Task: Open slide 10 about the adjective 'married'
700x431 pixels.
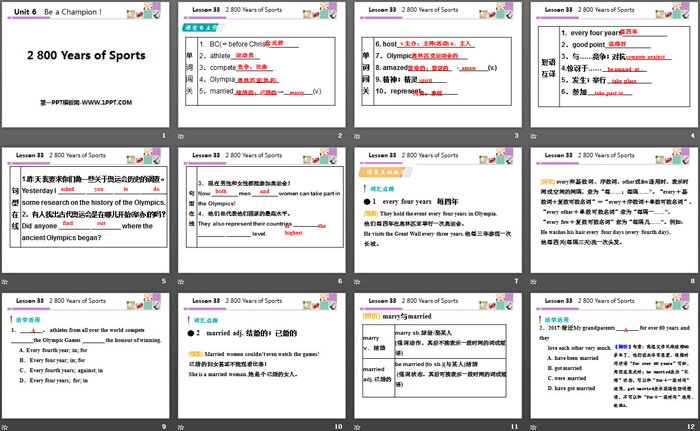Action: (x=262, y=355)
